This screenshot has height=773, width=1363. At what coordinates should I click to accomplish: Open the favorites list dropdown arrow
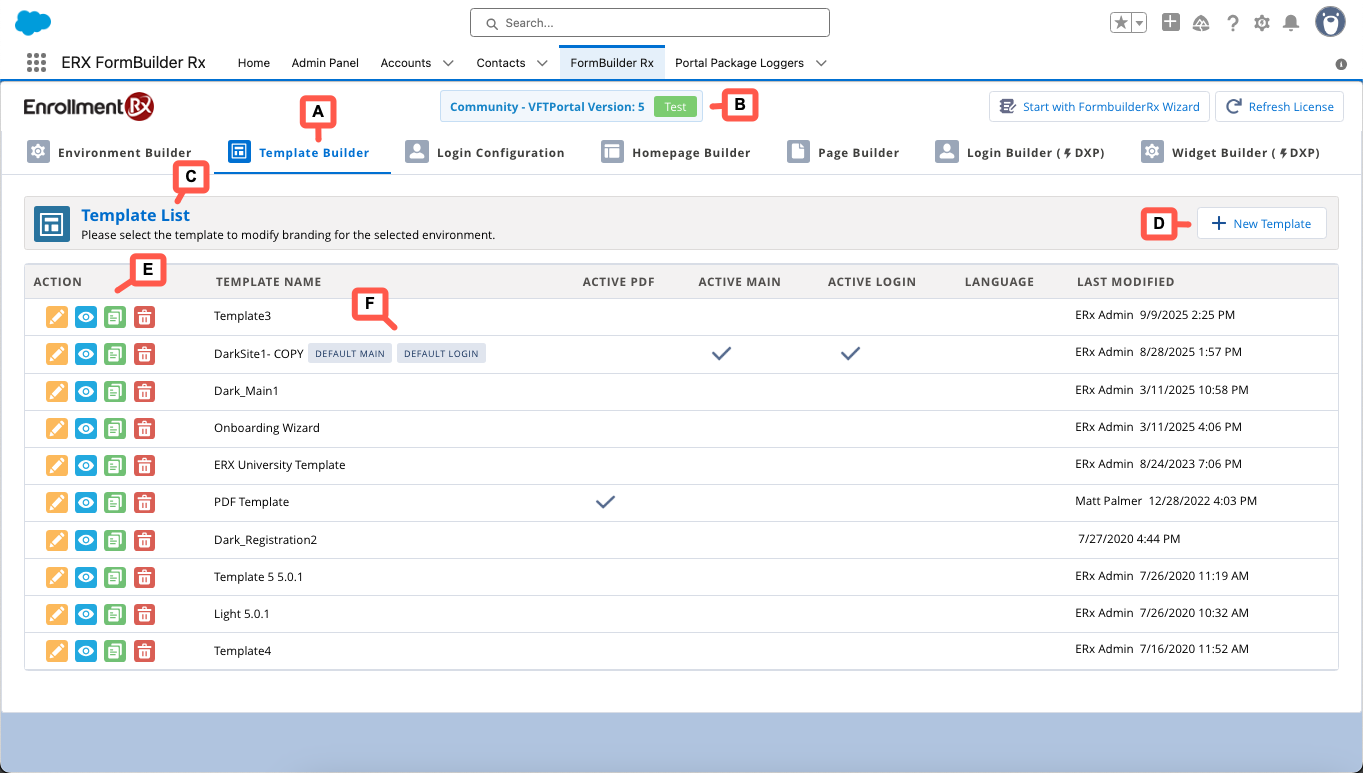pos(1139,23)
